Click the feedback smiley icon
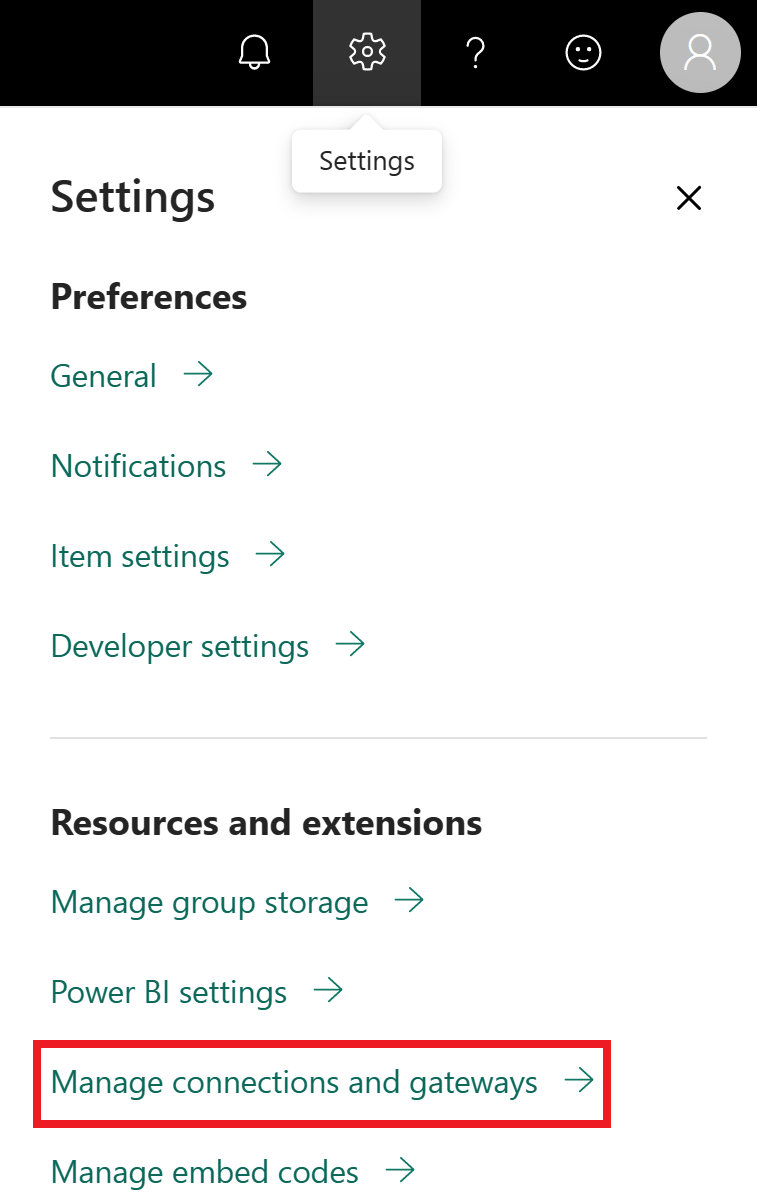The height and width of the screenshot is (1195, 757). 583,52
